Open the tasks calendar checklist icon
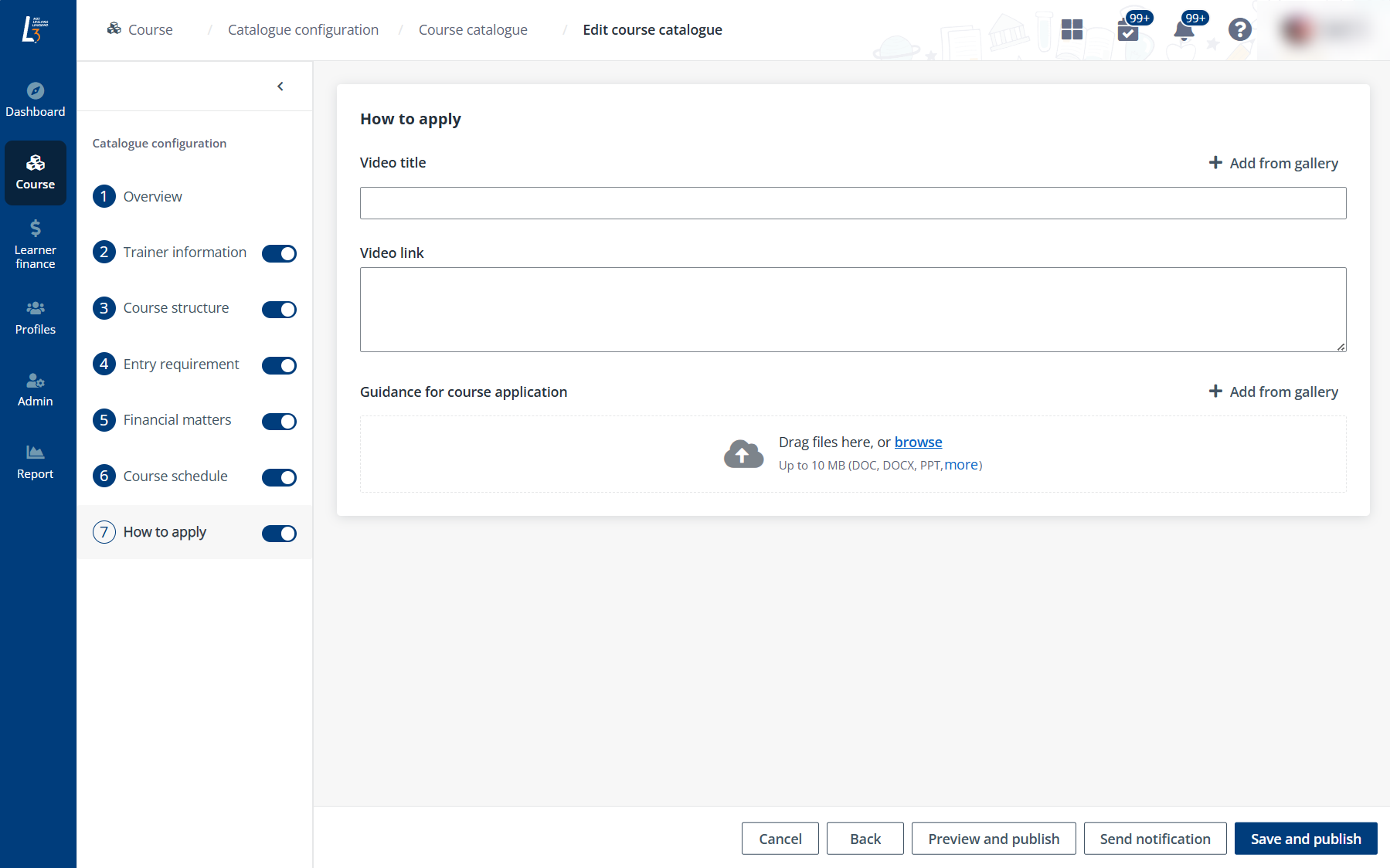The image size is (1390, 868). 1128,31
